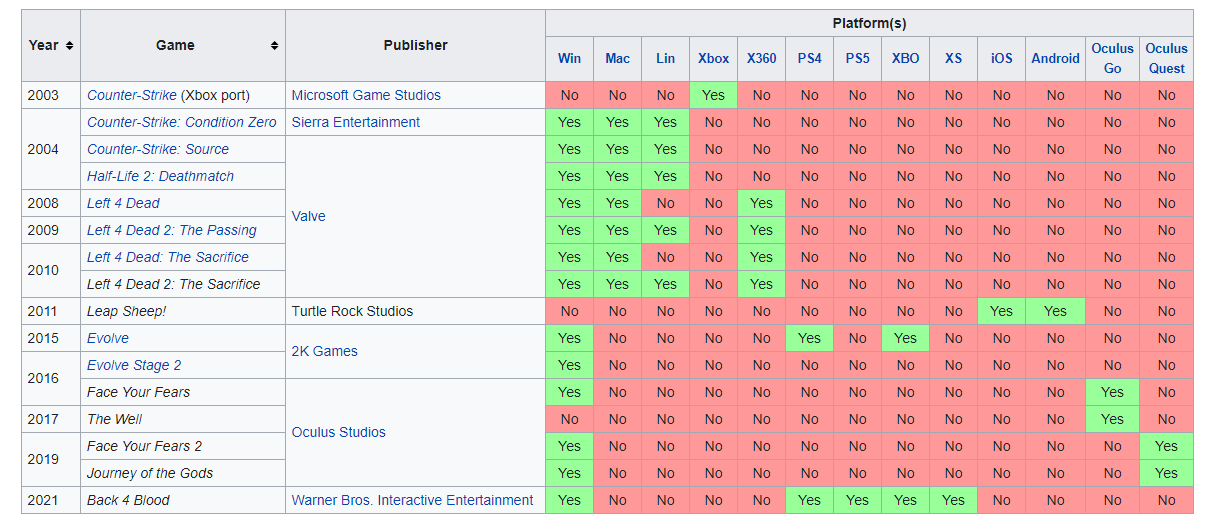Viewport: 1210px width, 529px height.
Task: Click the Evolve Stage 2 link
Action: click(134, 365)
